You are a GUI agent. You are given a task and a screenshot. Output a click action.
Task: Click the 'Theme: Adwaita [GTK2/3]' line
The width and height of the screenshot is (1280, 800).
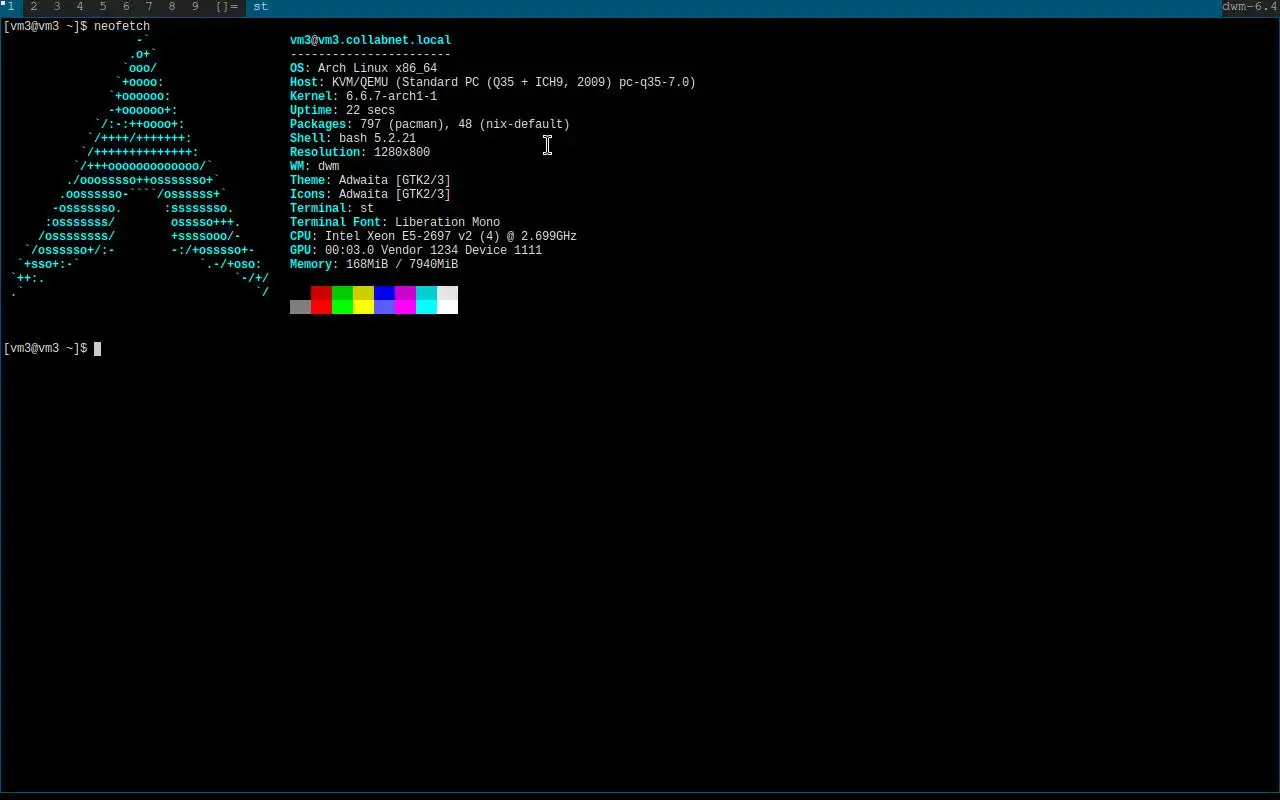click(370, 180)
